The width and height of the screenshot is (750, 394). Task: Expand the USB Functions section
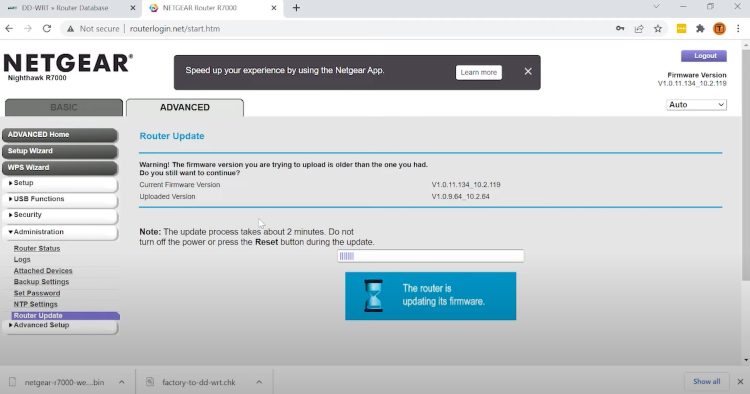point(60,199)
